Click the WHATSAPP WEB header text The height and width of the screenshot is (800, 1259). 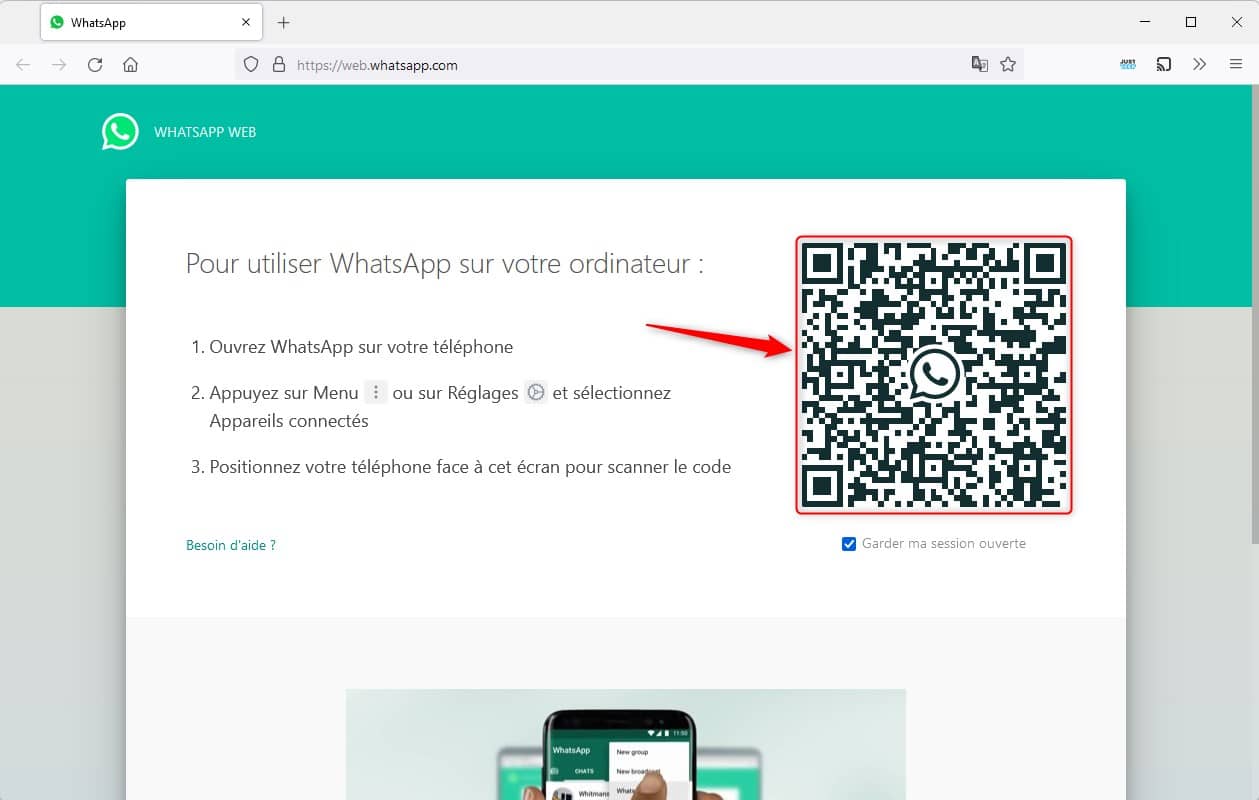pyautogui.click(x=205, y=132)
